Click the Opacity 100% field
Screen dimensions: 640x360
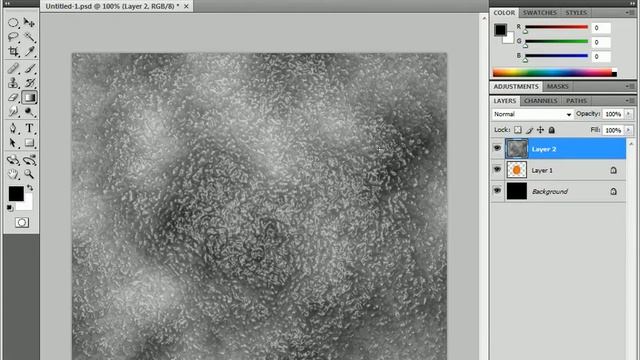613,114
